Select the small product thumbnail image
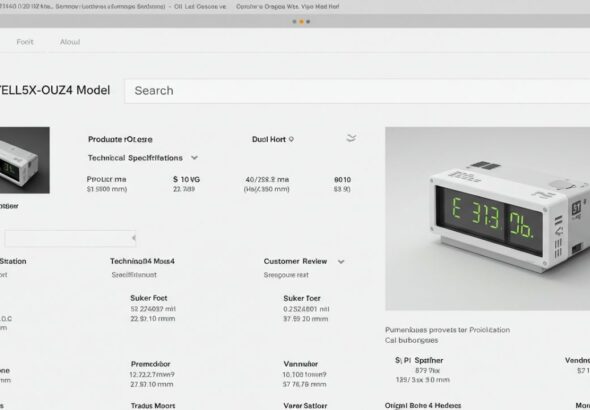The height and width of the screenshot is (410, 590). [x=24, y=160]
